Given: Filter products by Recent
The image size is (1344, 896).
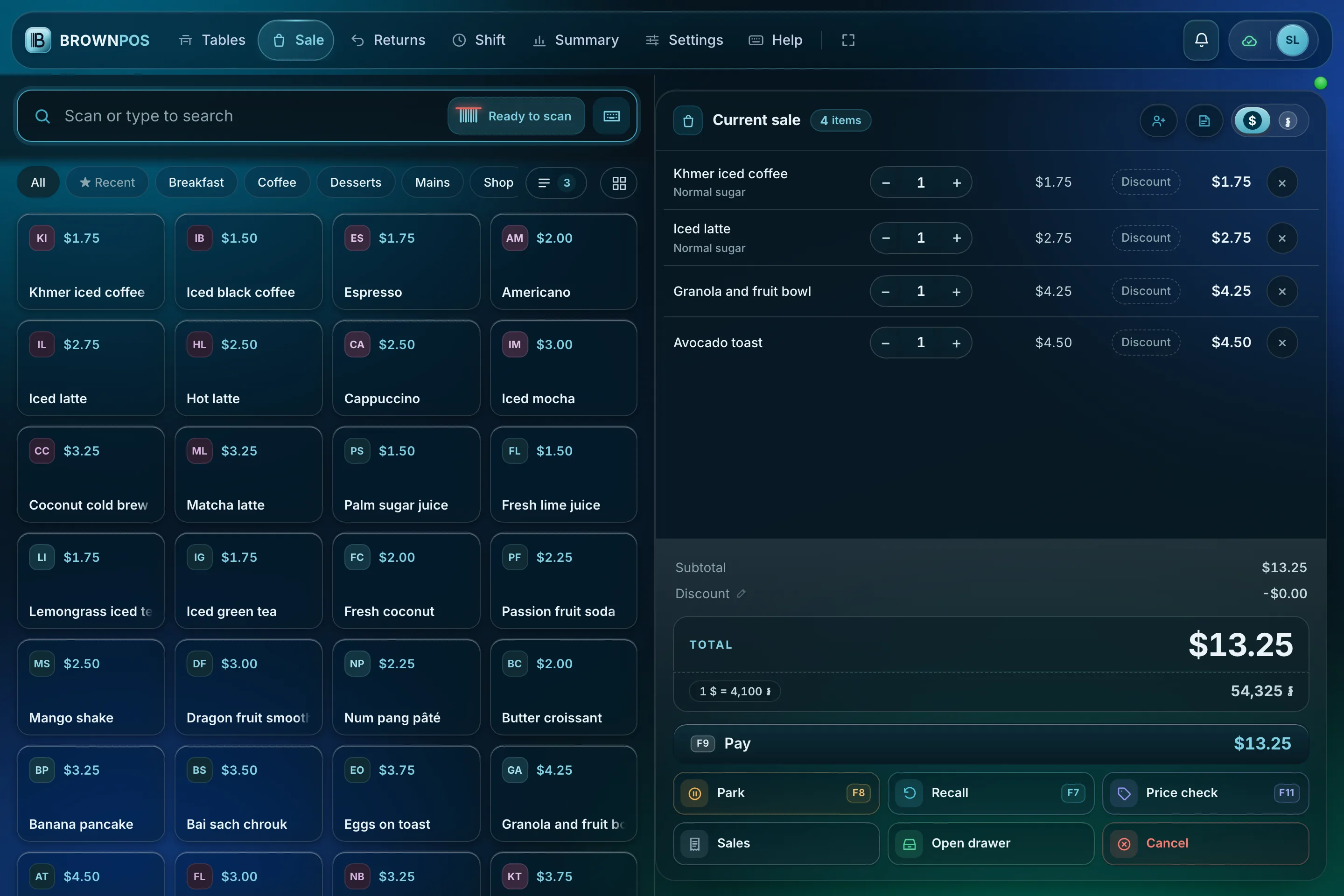Looking at the screenshot, I should pos(107,183).
